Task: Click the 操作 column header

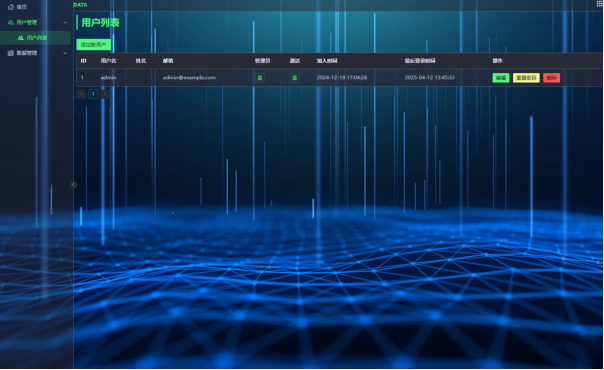Action: tap(498, 61)
